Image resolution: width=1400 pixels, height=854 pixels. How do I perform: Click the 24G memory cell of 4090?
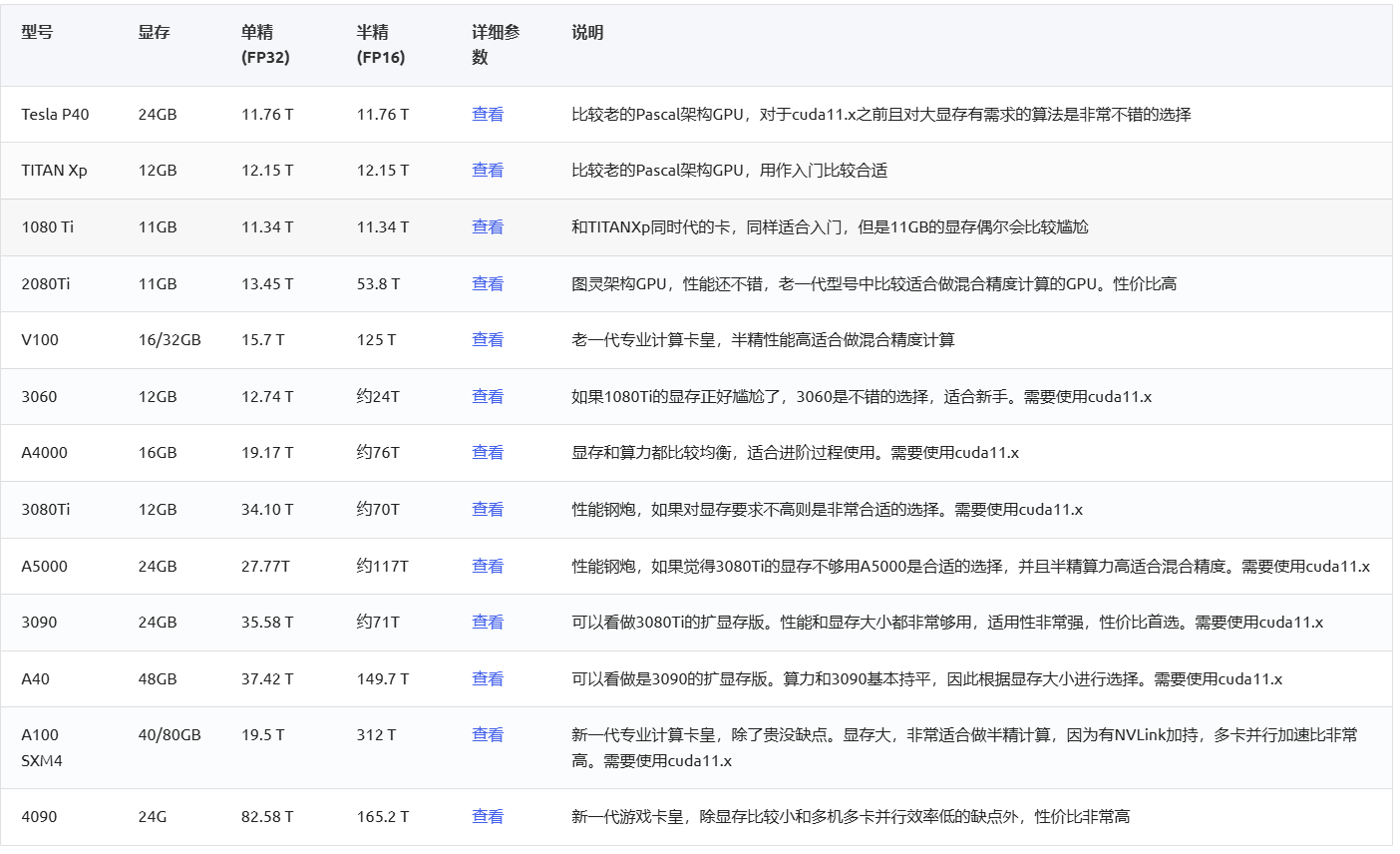(153, 817)
